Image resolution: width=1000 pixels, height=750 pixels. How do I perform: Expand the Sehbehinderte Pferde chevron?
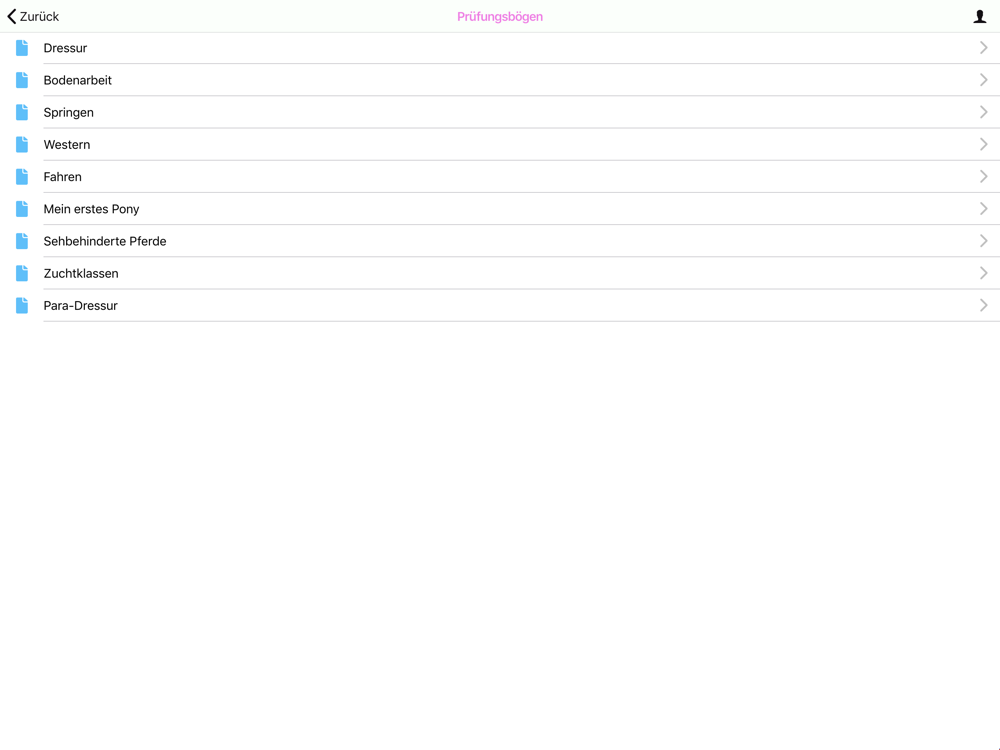(983, 241)
